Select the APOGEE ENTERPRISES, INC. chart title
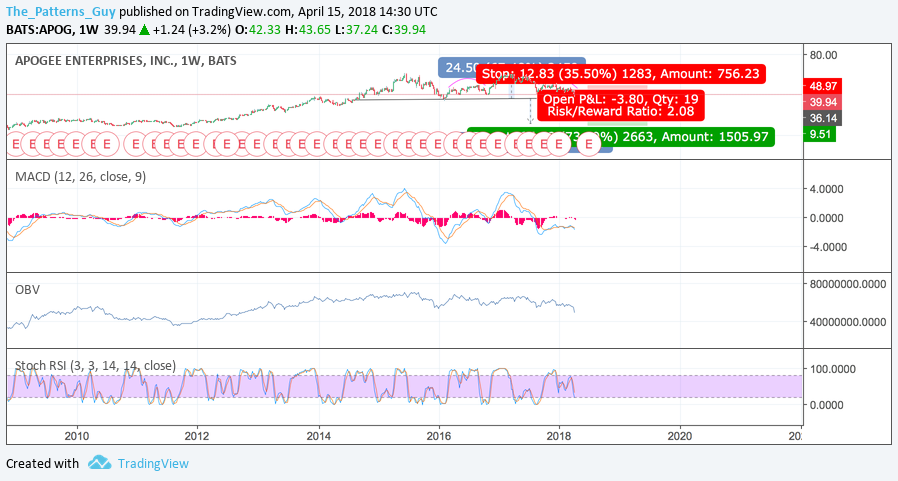This screenshot has width=898, height=481. click(125, 61)
